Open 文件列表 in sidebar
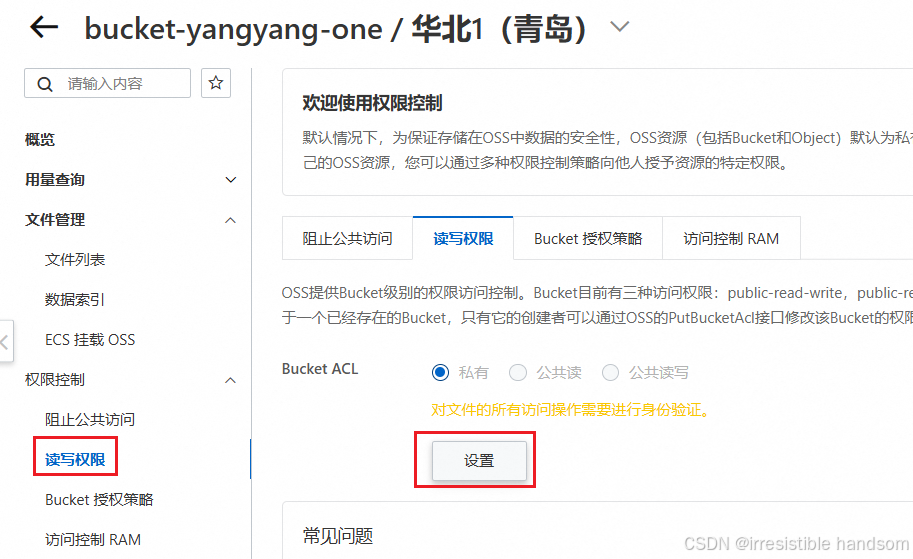The height and width of the screenshot is (559, 913). point(75,260)
